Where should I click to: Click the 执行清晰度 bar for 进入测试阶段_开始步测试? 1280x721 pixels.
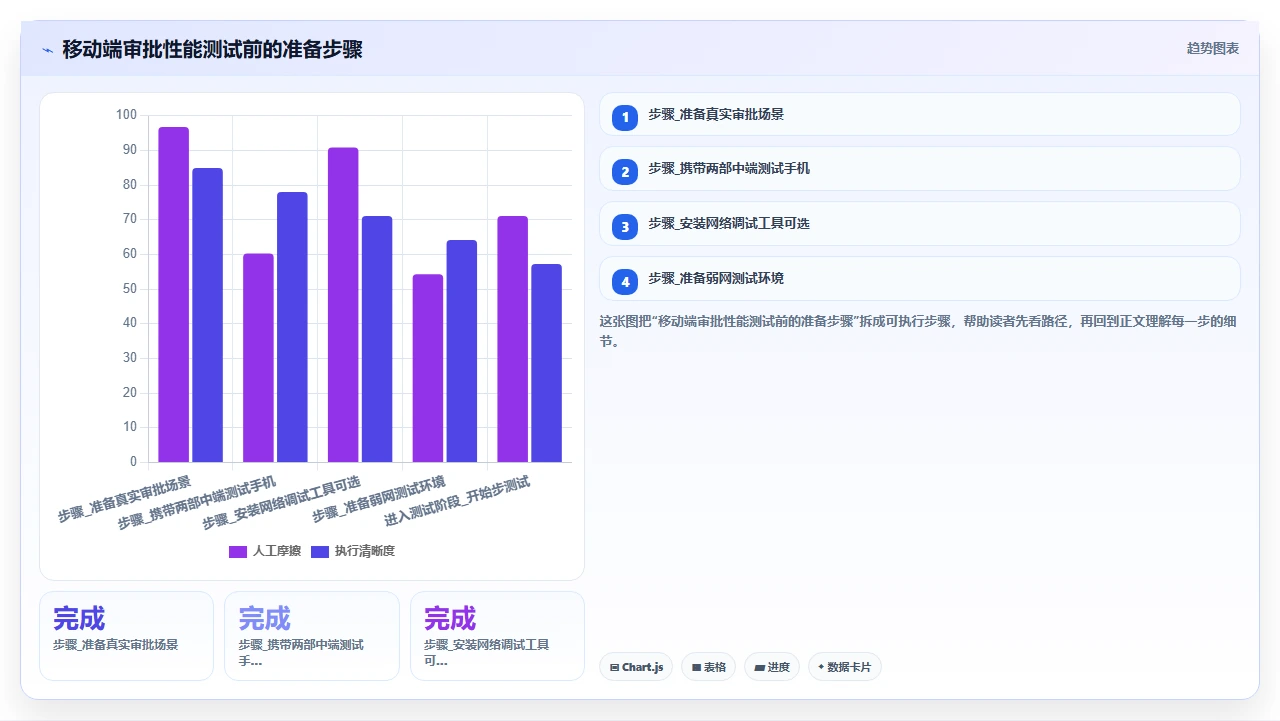[546, 363]
